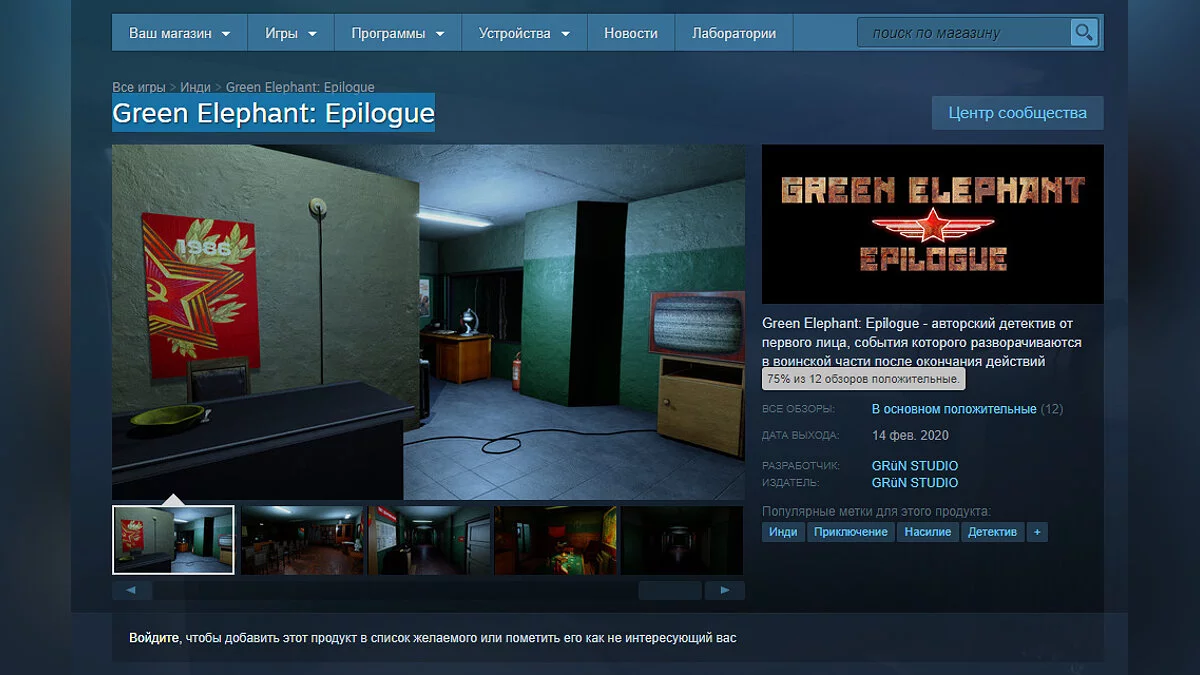Select the Инди tag
This screenshot has width=1200, height=675.
pos(783,532)
